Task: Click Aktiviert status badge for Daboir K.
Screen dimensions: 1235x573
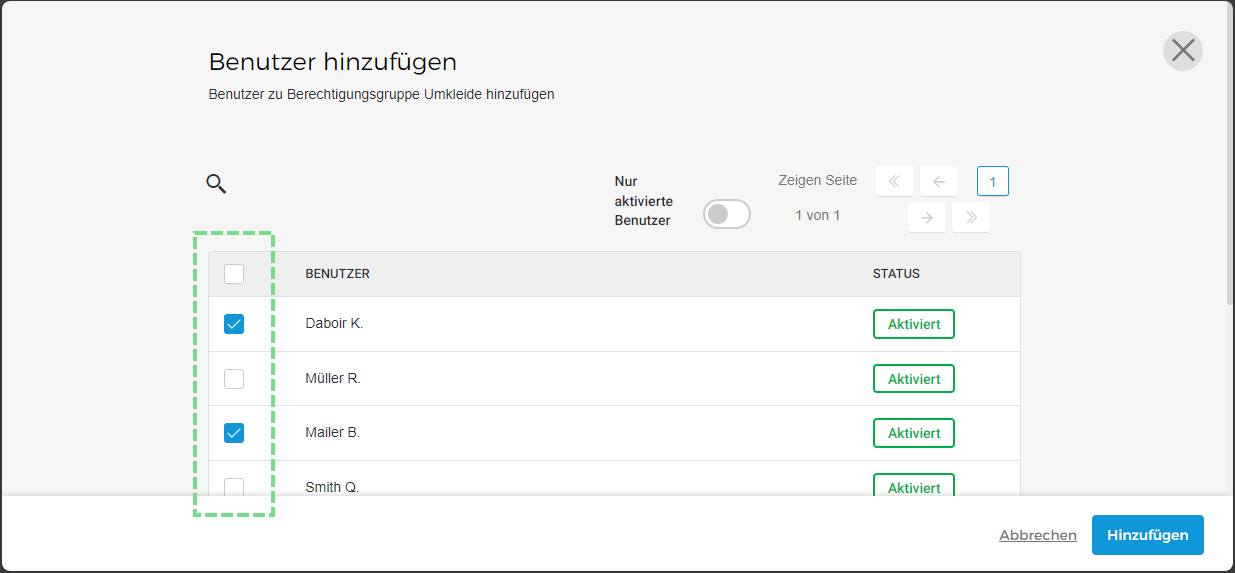Action: click(x=914, y=324)
